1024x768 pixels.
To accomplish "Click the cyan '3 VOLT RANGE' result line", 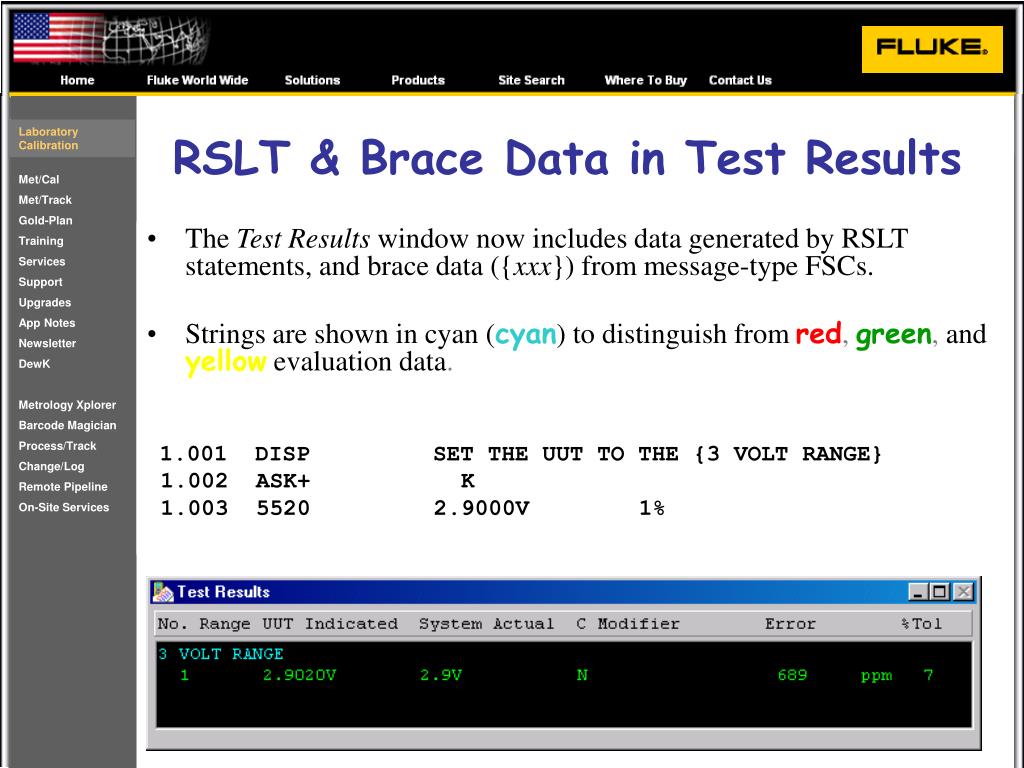I will 221,654.
